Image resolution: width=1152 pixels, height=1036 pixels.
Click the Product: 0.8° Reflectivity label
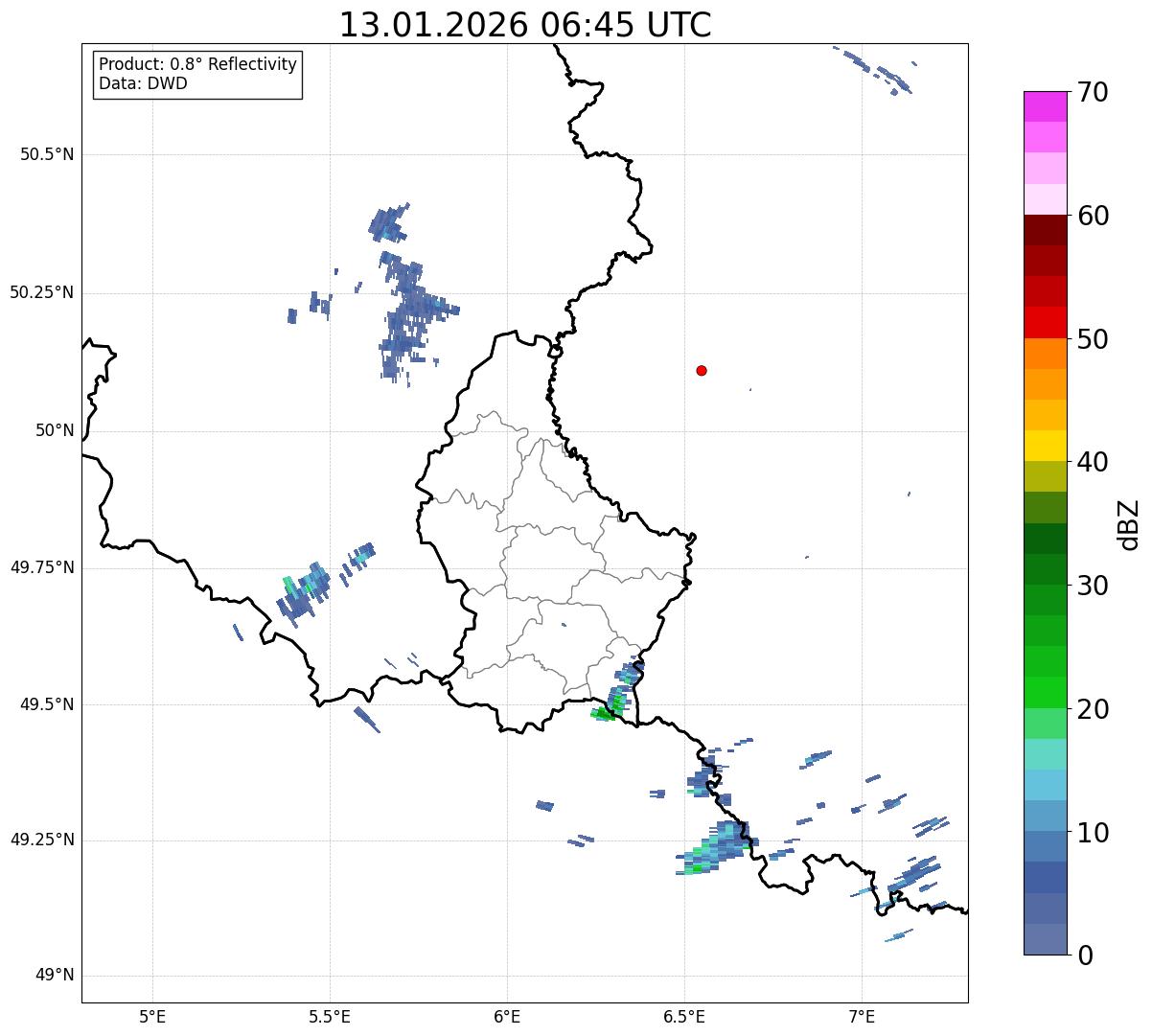(198, 64)
